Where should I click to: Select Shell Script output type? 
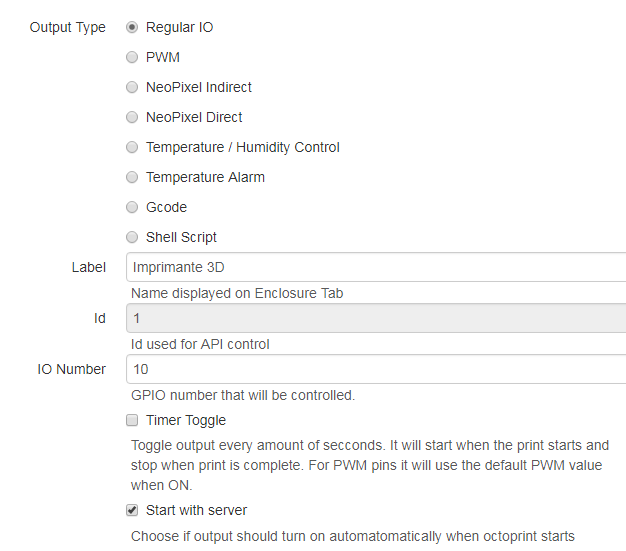(x=132, y=237)
